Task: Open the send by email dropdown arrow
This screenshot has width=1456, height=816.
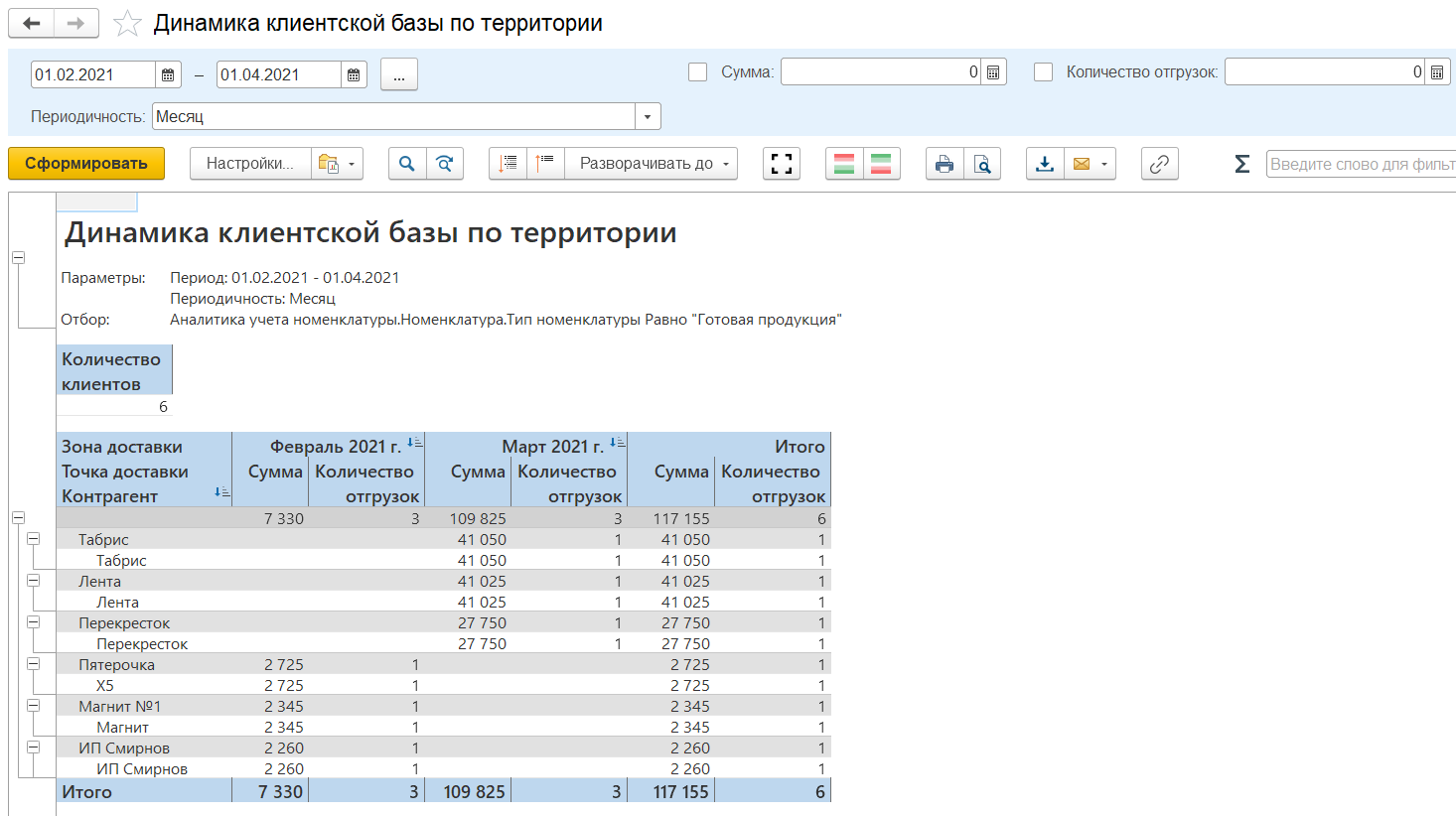Action: tap(1104, 164)
